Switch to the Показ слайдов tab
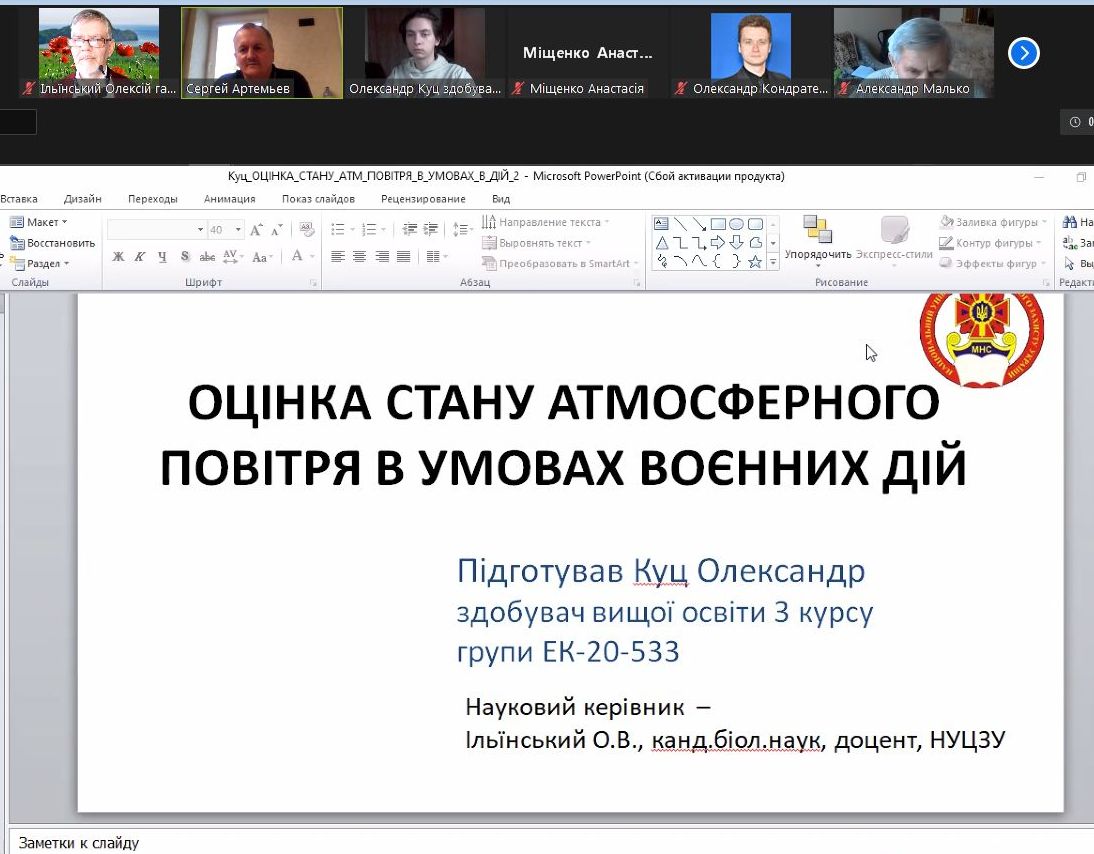This screenshot has width=1094, height=854. pyautogui.click(x=318, y=199)
